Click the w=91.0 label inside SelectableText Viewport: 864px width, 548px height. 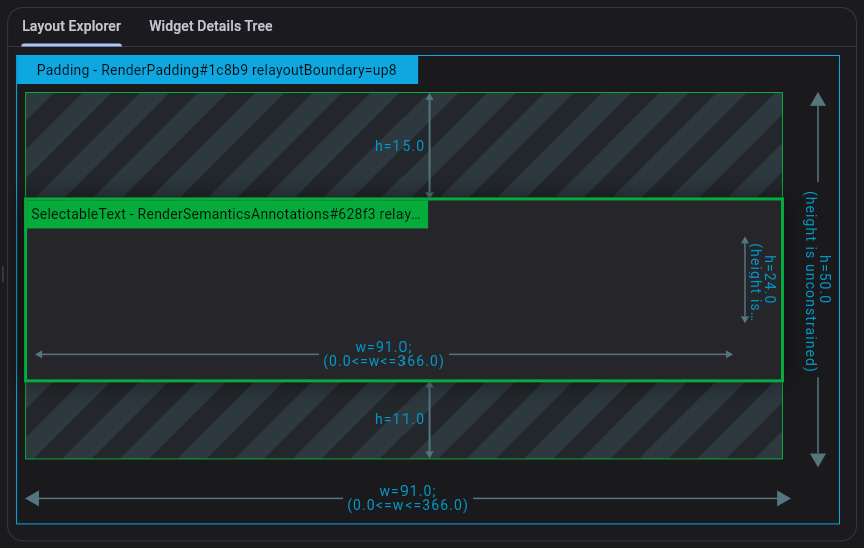point(383,354)
